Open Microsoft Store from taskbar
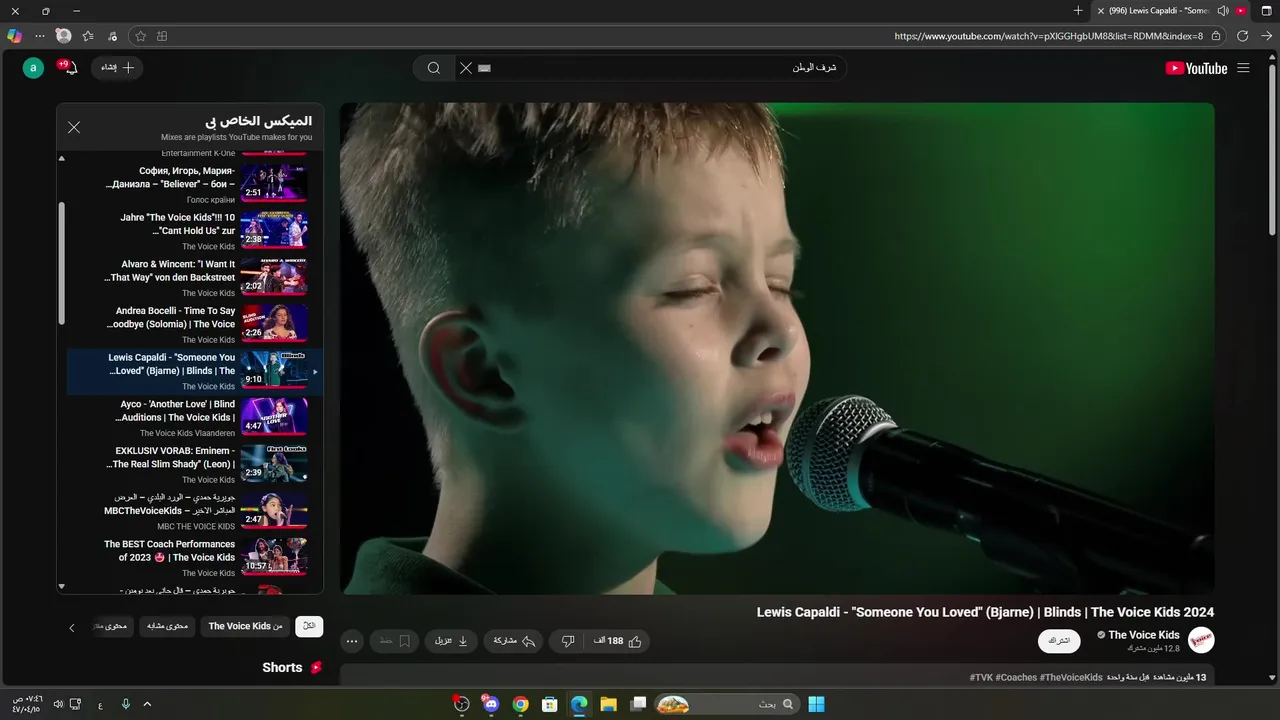1280x720 pixels. 549,704
